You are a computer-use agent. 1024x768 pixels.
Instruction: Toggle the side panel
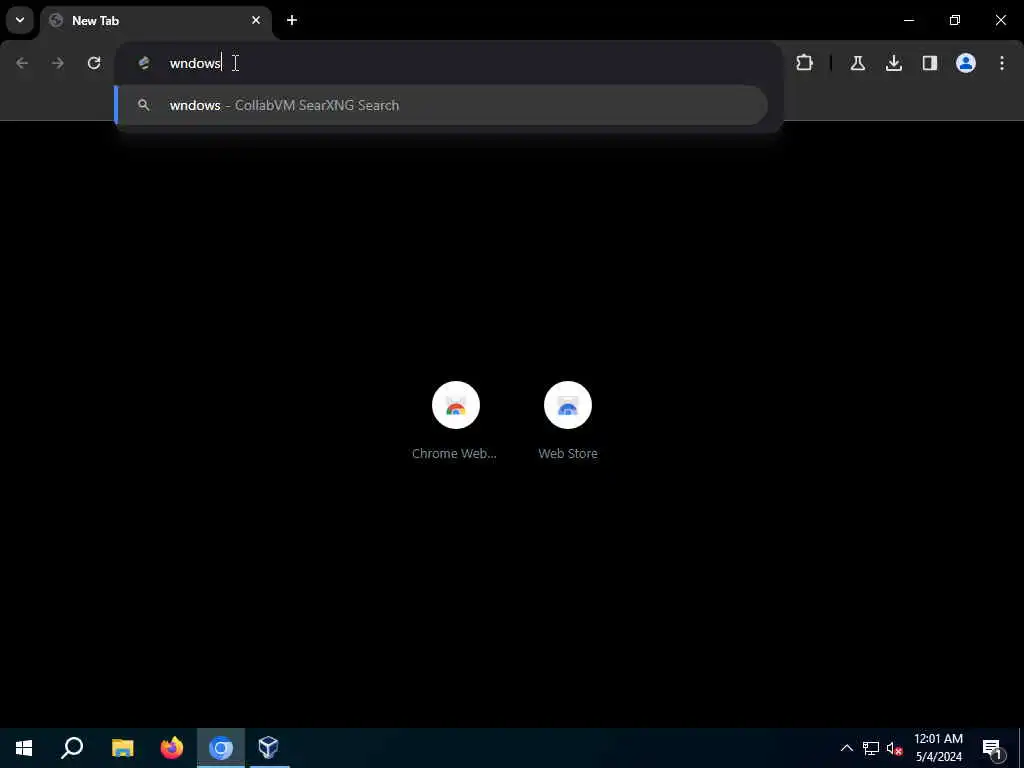930,63
